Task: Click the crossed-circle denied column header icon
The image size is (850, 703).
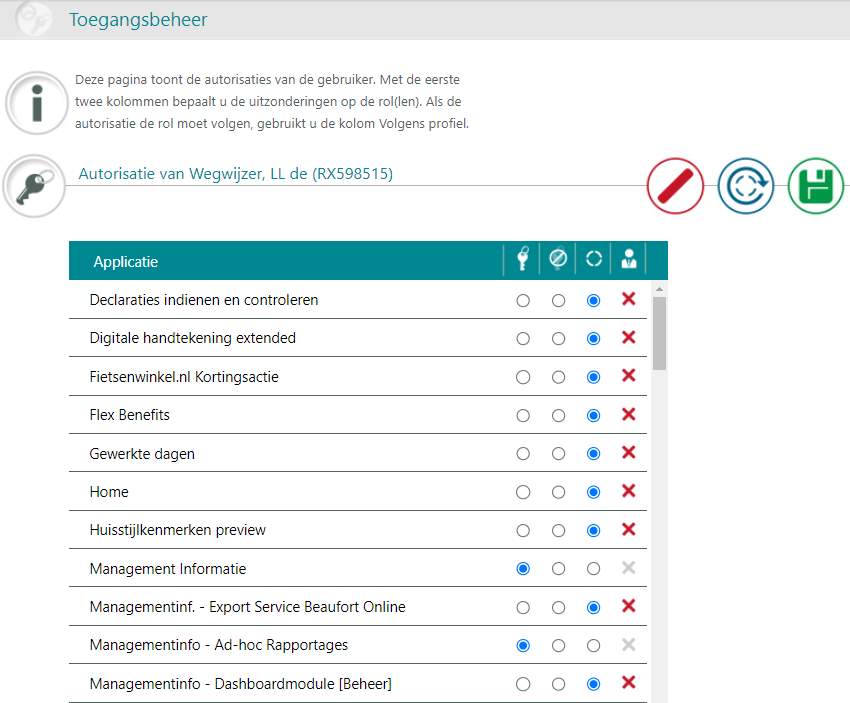Action: pos(558,259)
